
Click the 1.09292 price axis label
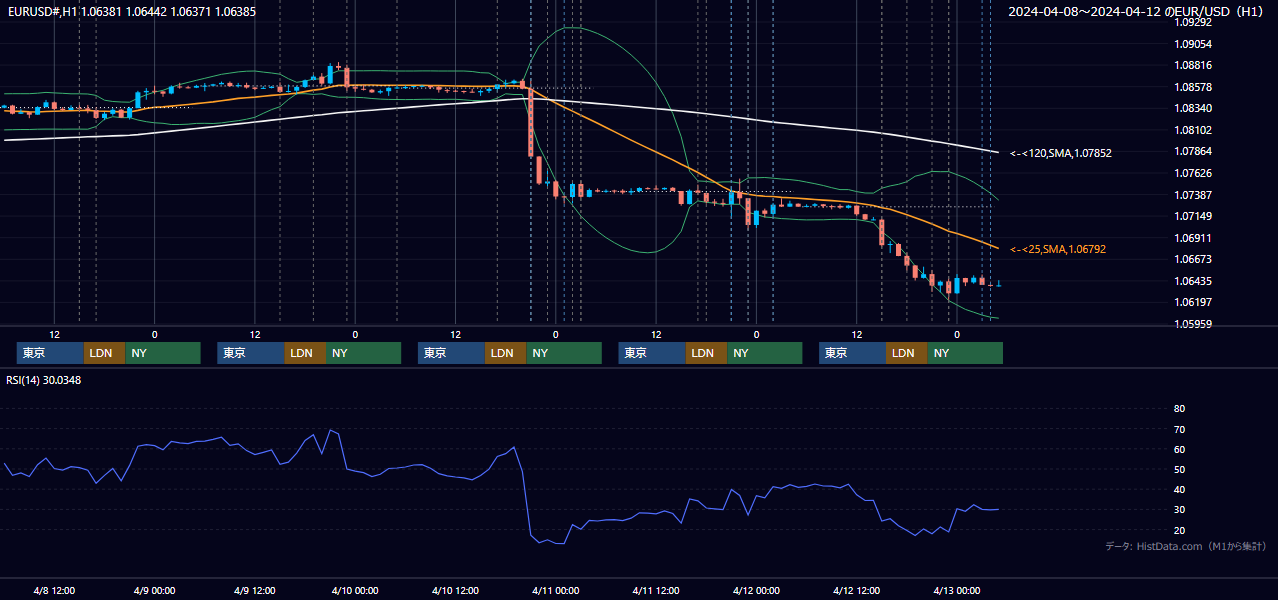(x=1192, y=22)
